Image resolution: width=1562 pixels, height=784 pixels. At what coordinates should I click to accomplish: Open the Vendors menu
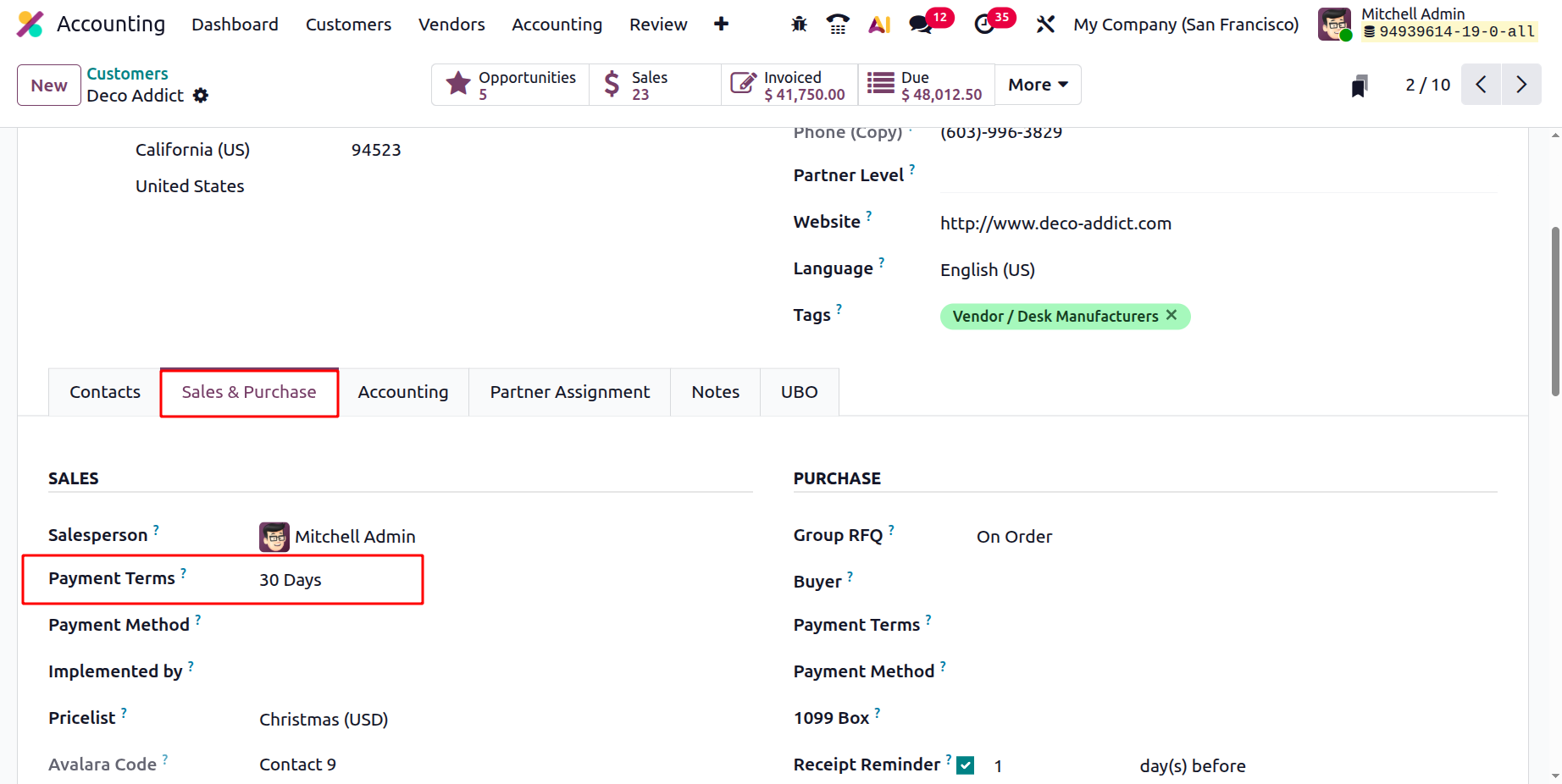(451, 25)
